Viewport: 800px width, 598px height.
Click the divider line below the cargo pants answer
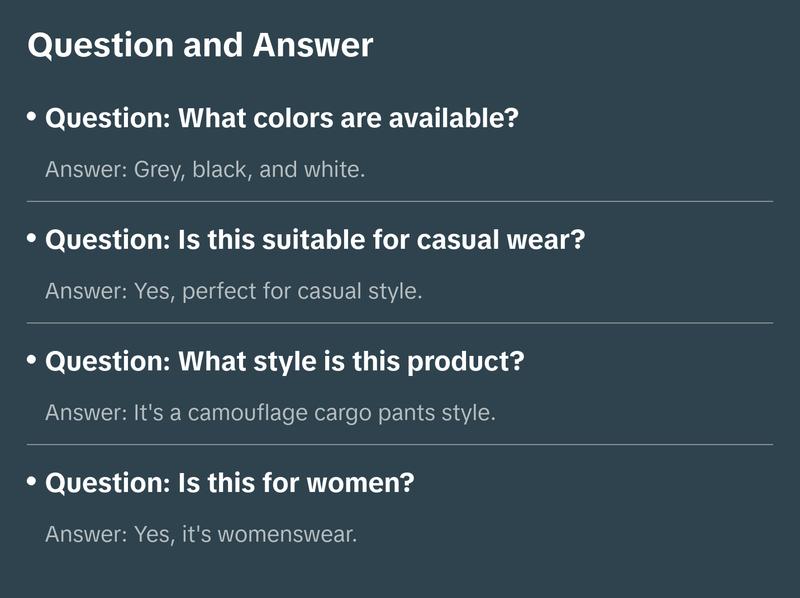[x=400, y=444]
